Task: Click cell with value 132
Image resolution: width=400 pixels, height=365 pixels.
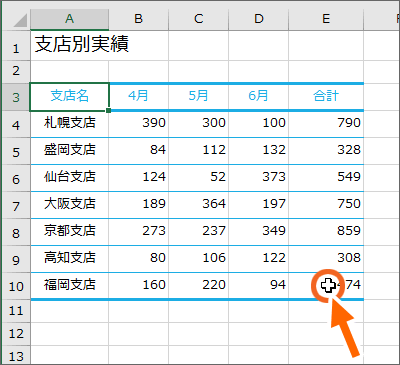Action: tap(259, 151)
